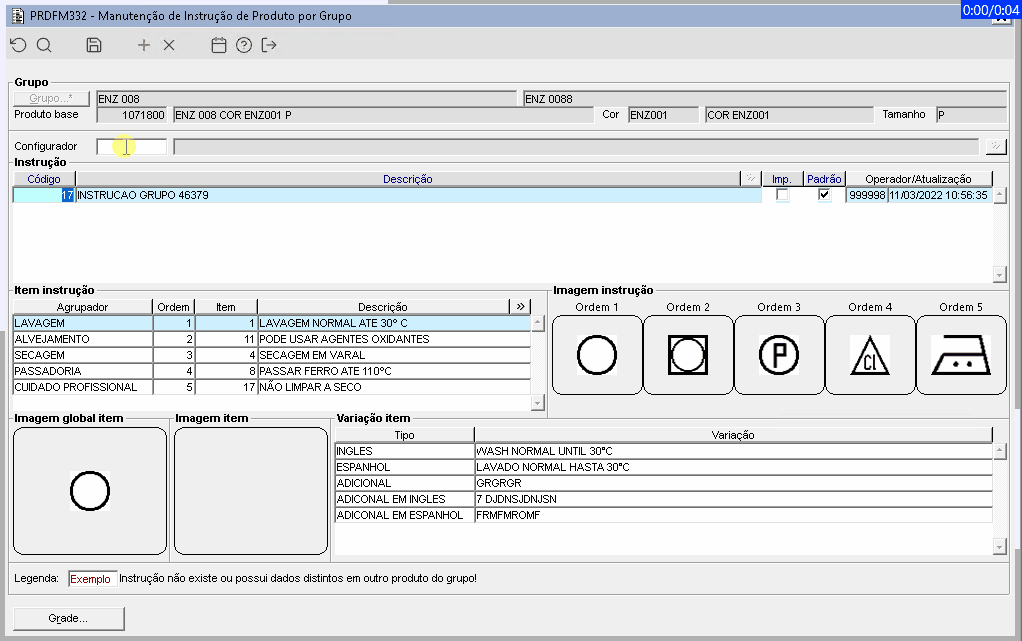This screenshot has width=1022, height=641.
Task: Click the magnifier search toolbar icon
Action: (44, 45)
